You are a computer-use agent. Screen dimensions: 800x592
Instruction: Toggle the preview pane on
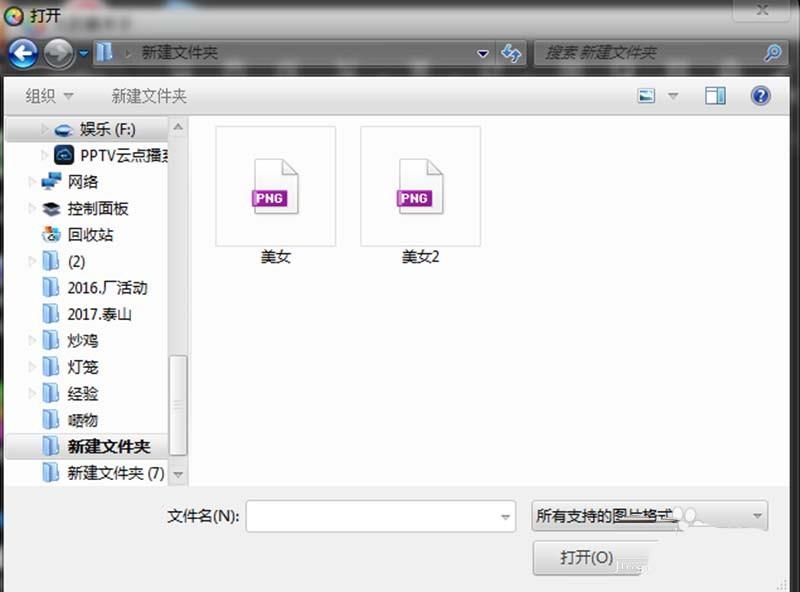714,95
